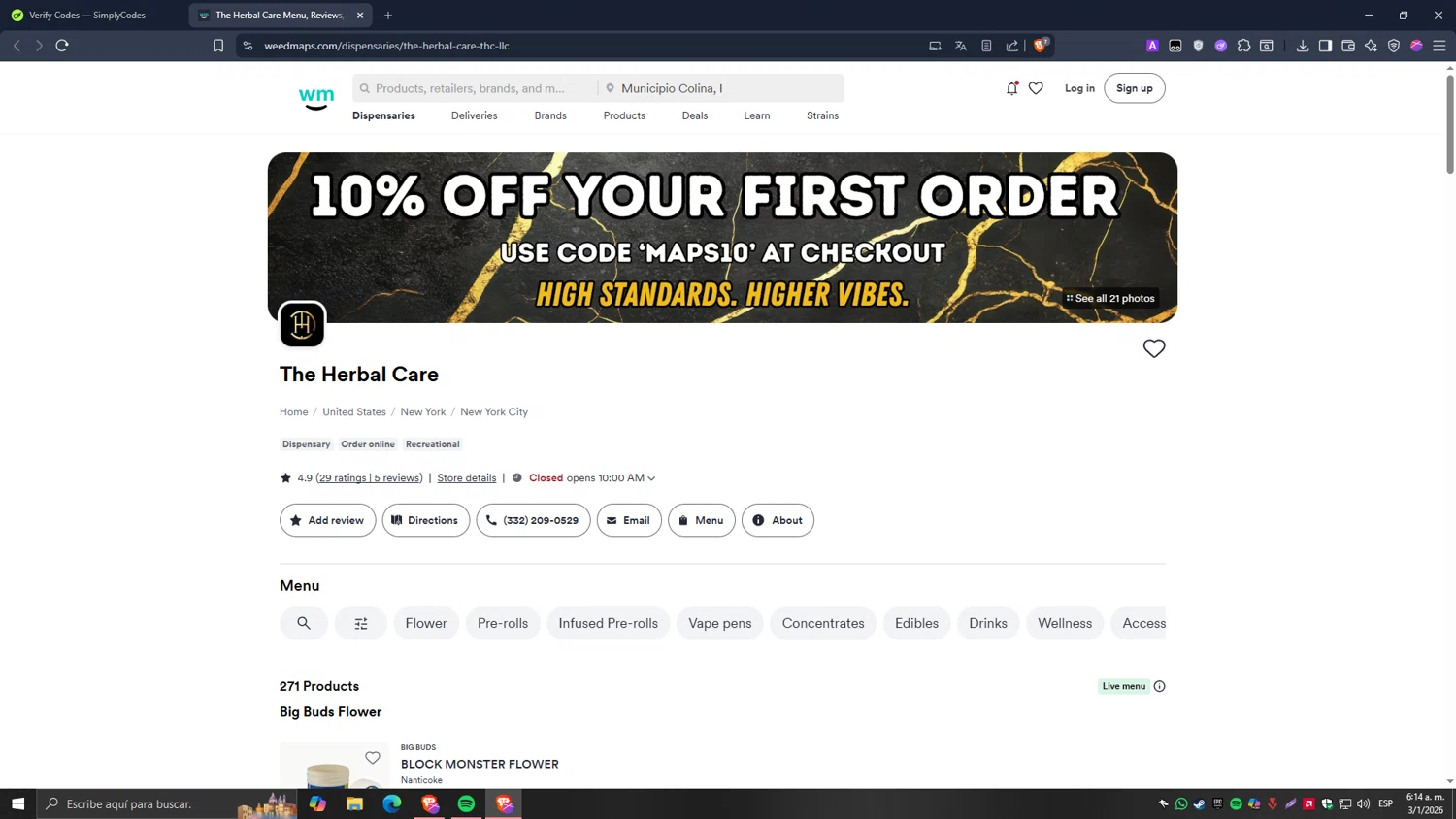1456x819 pixels.
Task: Favorite the Block Monster Flower product
Action: 373,758
